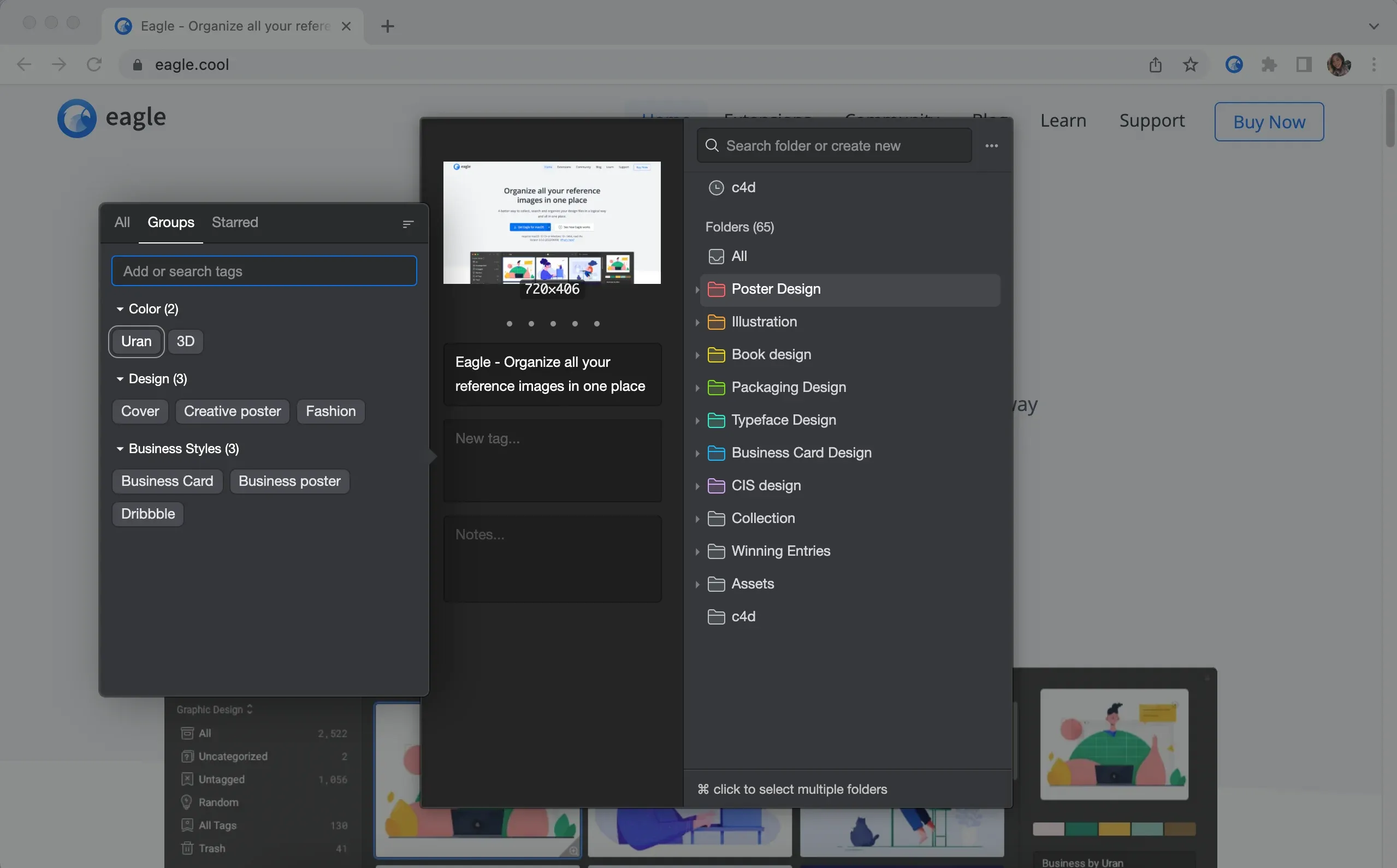1397x868 pixels.
Task: Click the eagle logo on the website
Action: coord(111,118)
